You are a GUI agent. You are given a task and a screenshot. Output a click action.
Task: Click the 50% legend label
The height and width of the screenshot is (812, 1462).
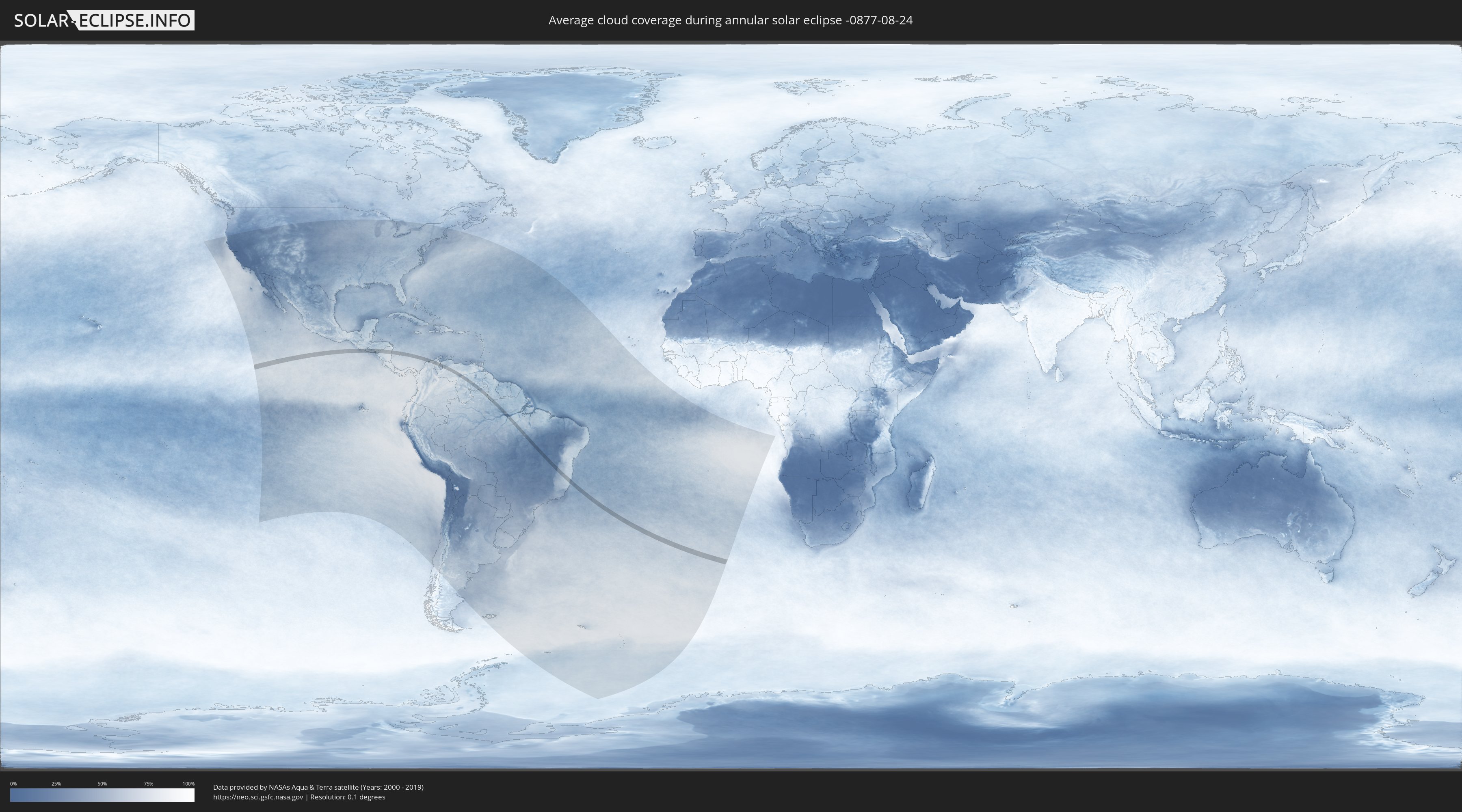pos(102,784)
